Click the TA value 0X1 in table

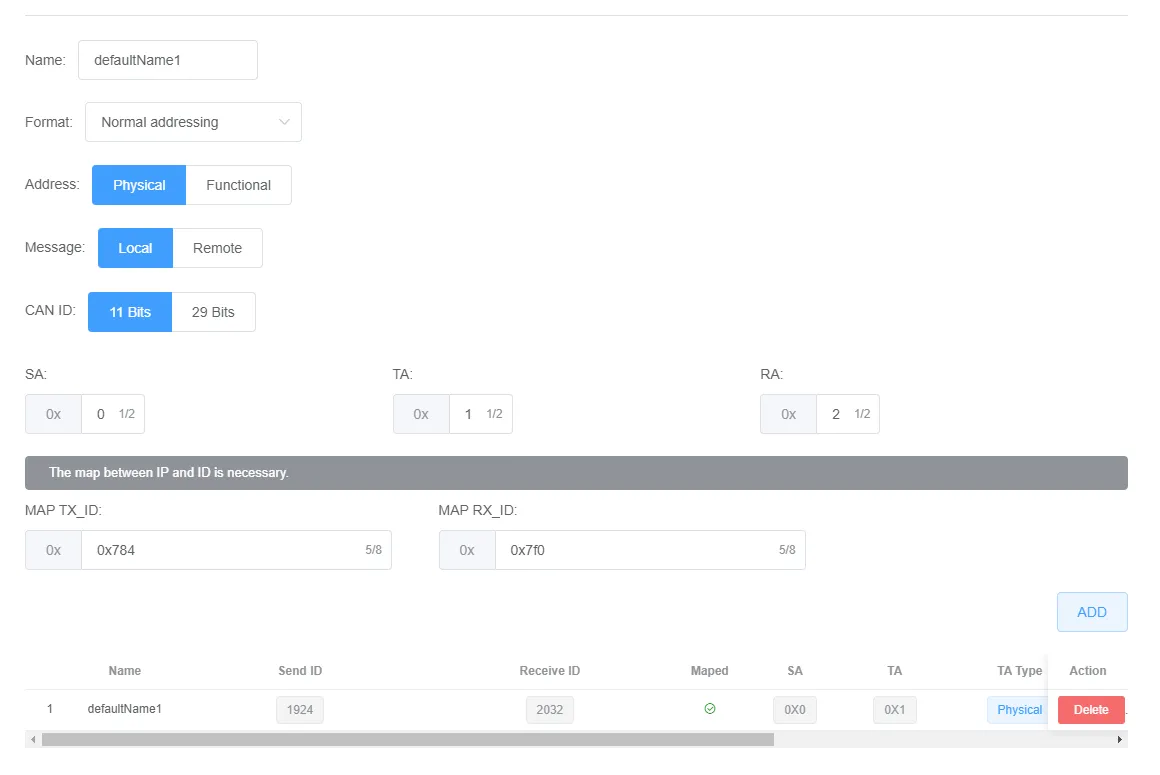click(x=894, y=710)
